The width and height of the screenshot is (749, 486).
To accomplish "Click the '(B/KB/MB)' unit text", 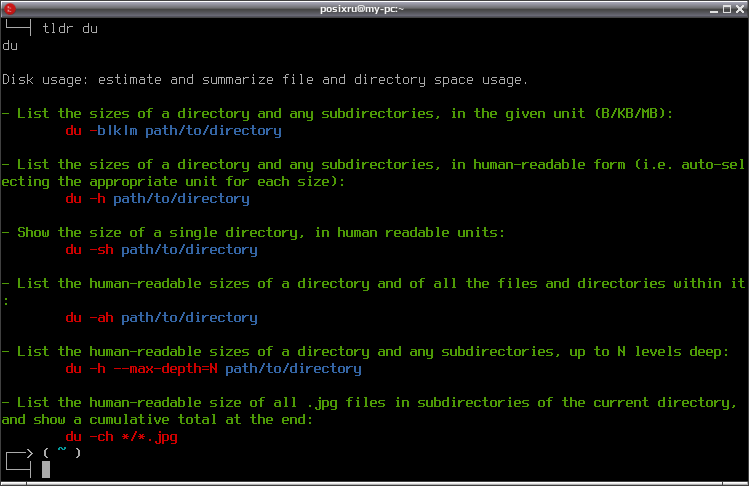I will pos(633,113).
